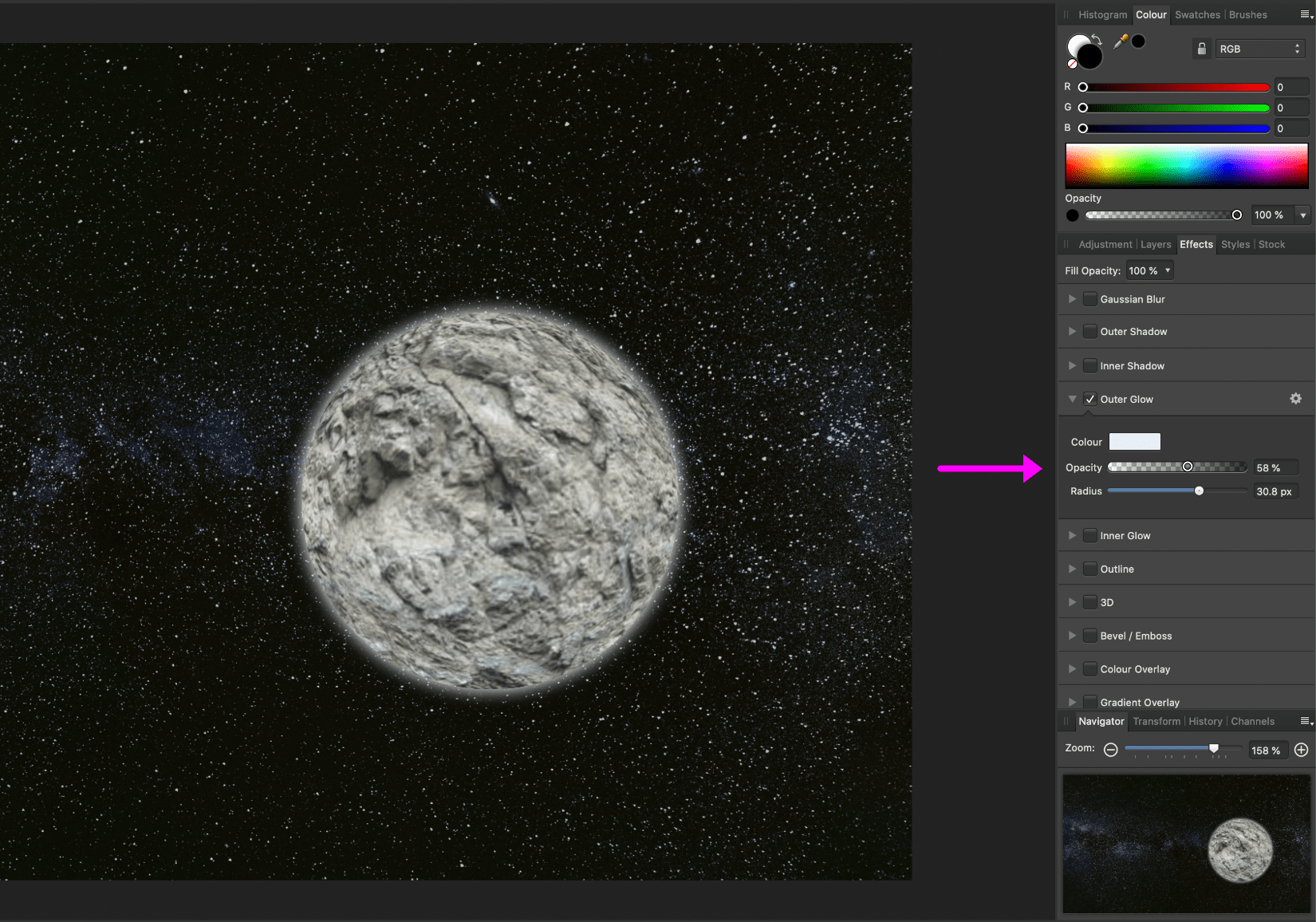1316x922 pixels.
Task: Enable the Bevel / Emboss checkbox
Action: point(1089,636)
